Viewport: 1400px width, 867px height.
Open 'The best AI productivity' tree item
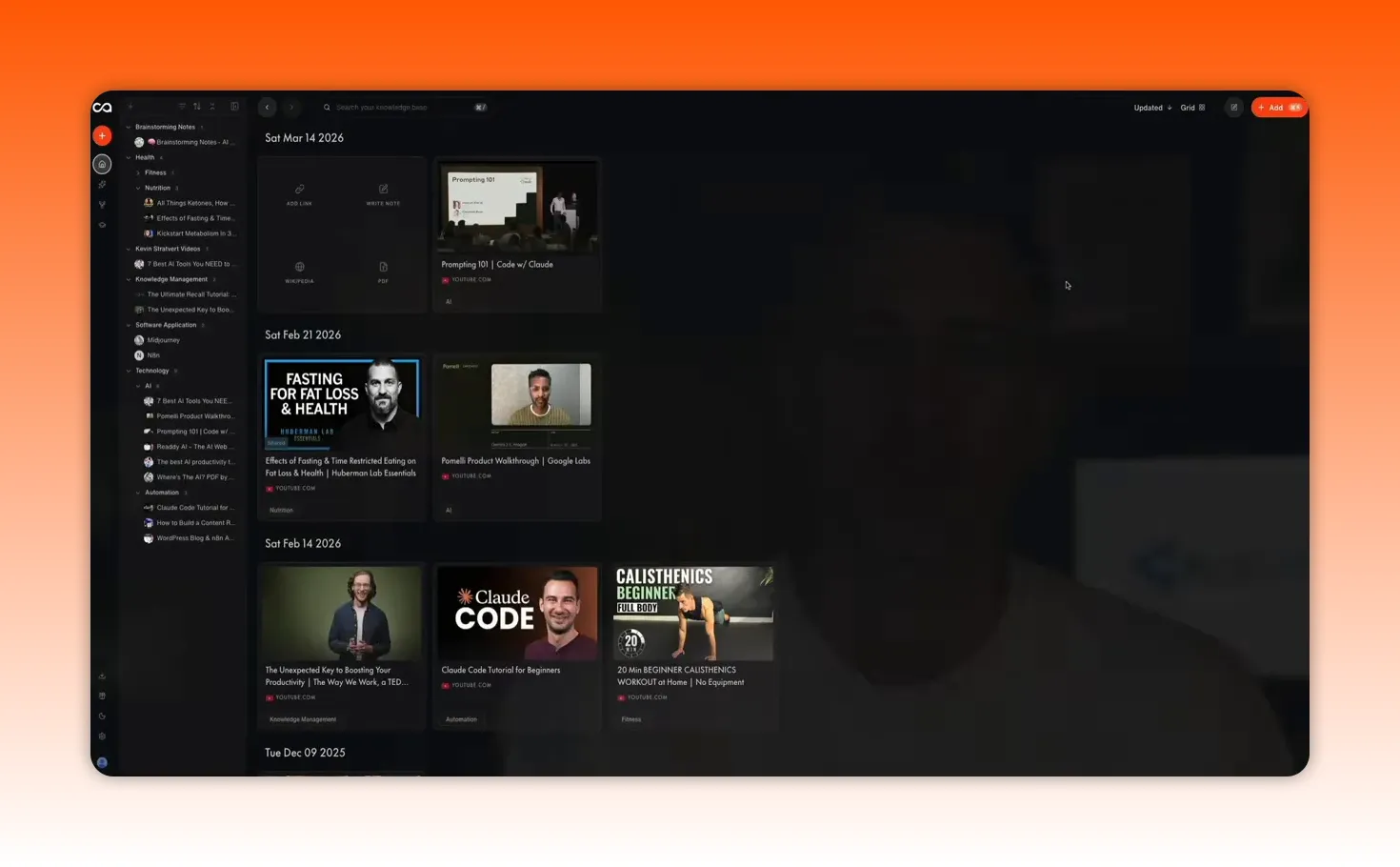pyautogui.click(x=189, y=462)
